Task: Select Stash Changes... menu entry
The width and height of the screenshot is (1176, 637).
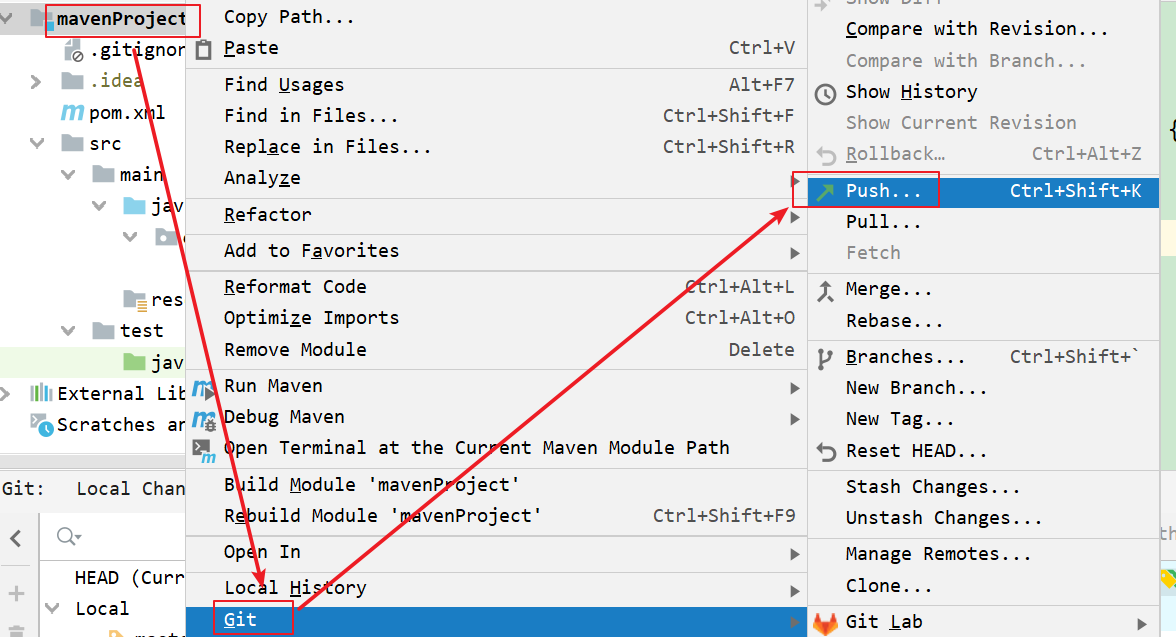Action: pos(932,487)
